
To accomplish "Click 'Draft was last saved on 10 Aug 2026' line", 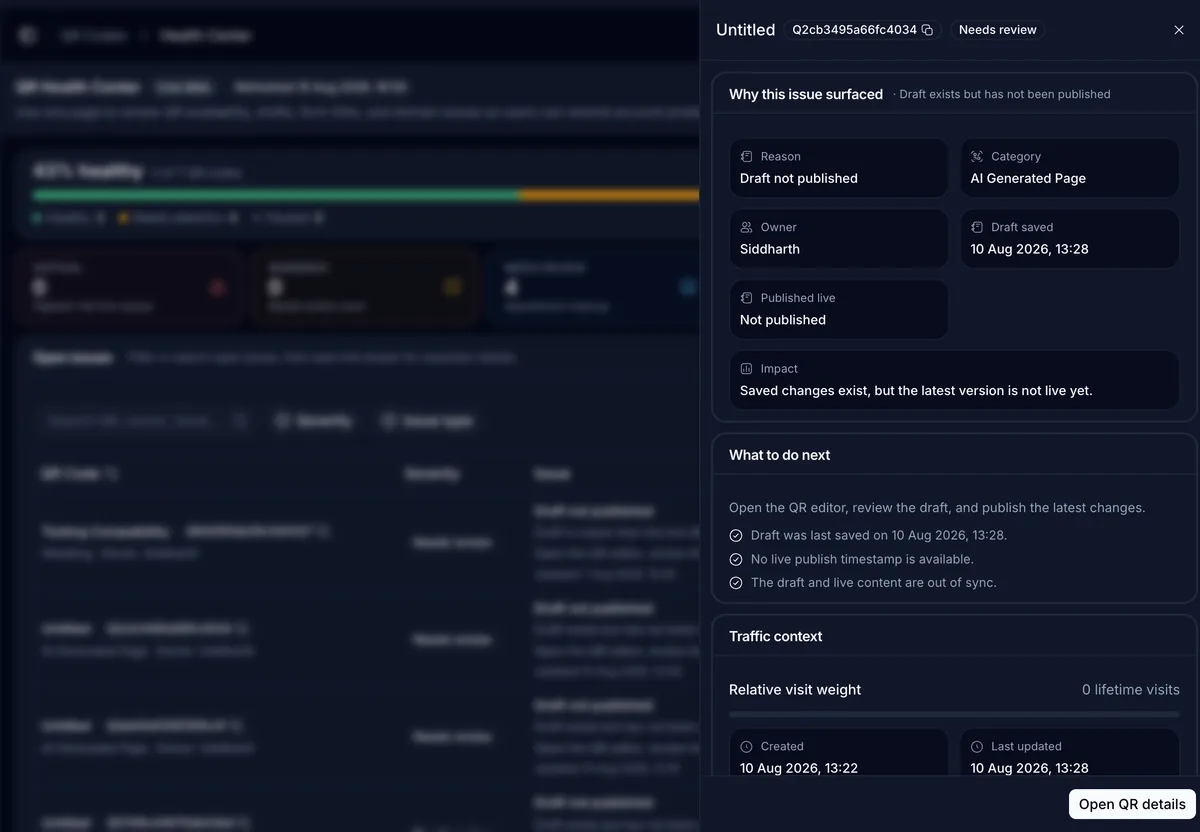I will 879,536.
